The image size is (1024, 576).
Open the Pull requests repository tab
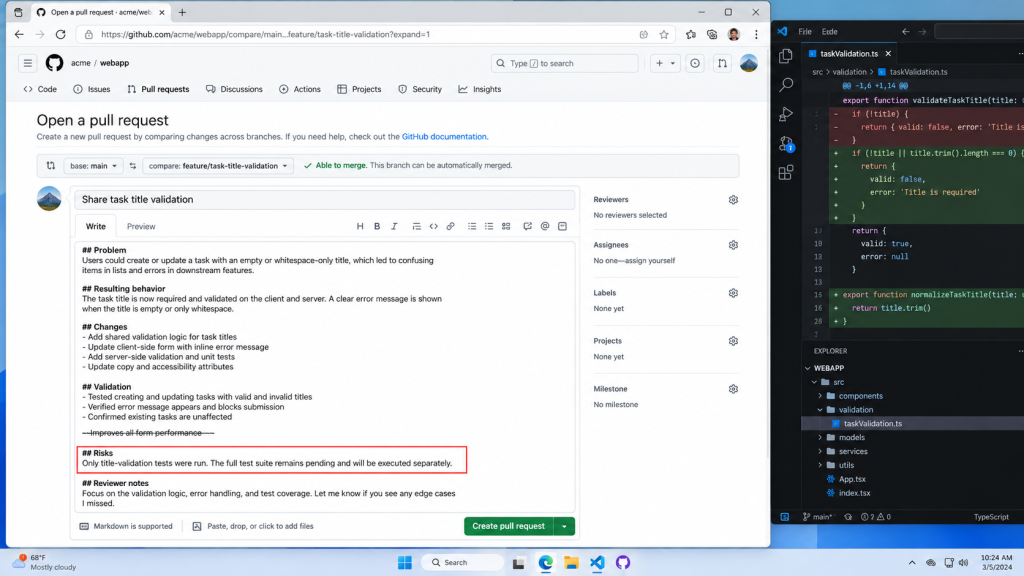click(x=158, y=89)
